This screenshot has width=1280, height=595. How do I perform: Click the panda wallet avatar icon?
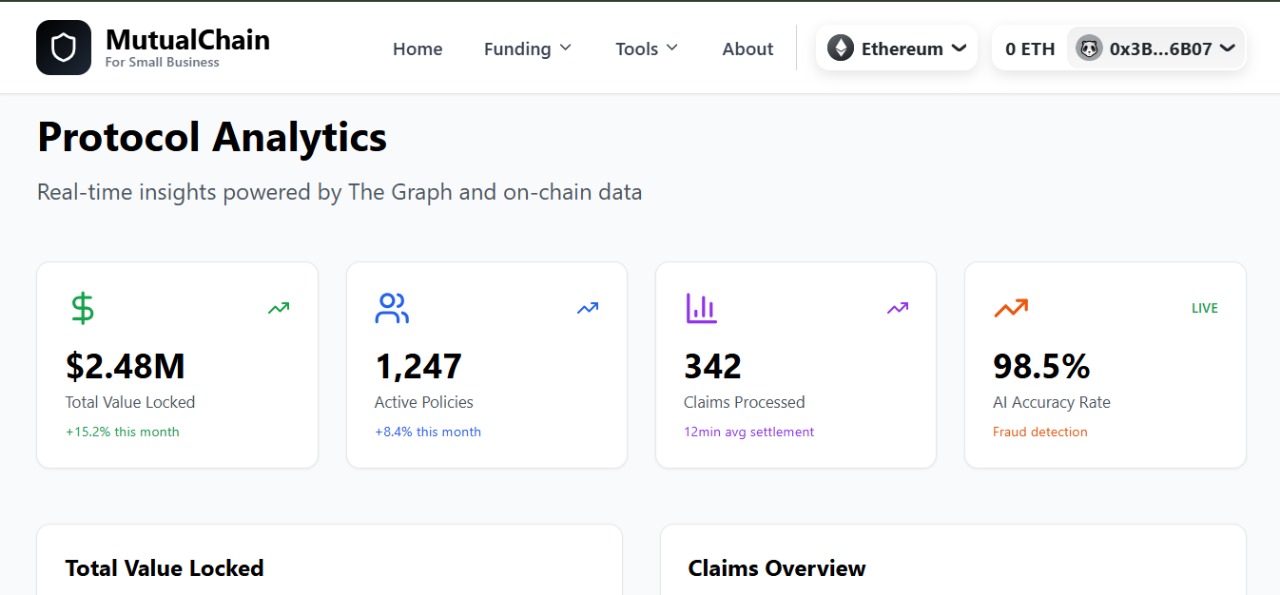pos(1089,48)
